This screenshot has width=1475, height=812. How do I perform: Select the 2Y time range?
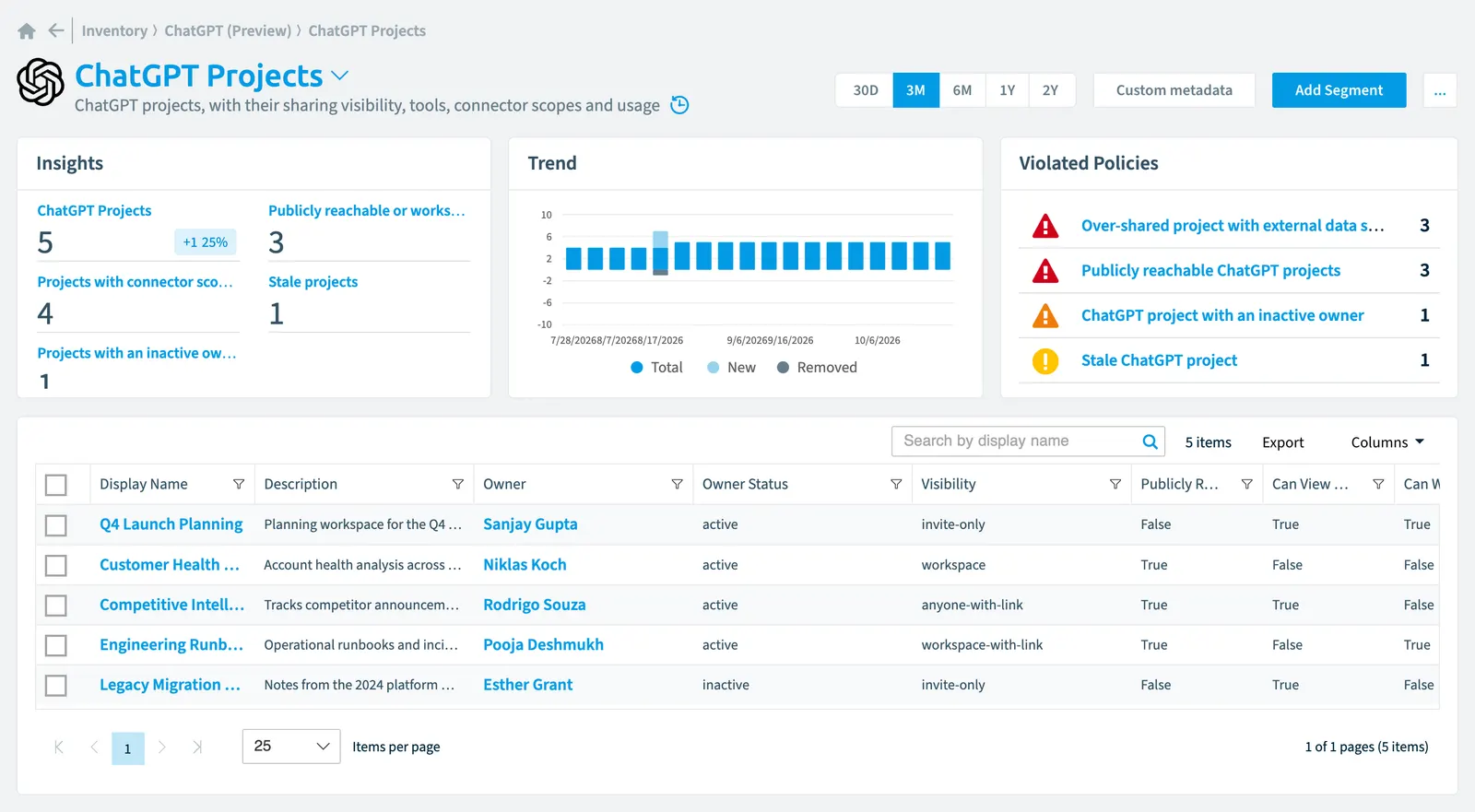(1051, 90)
